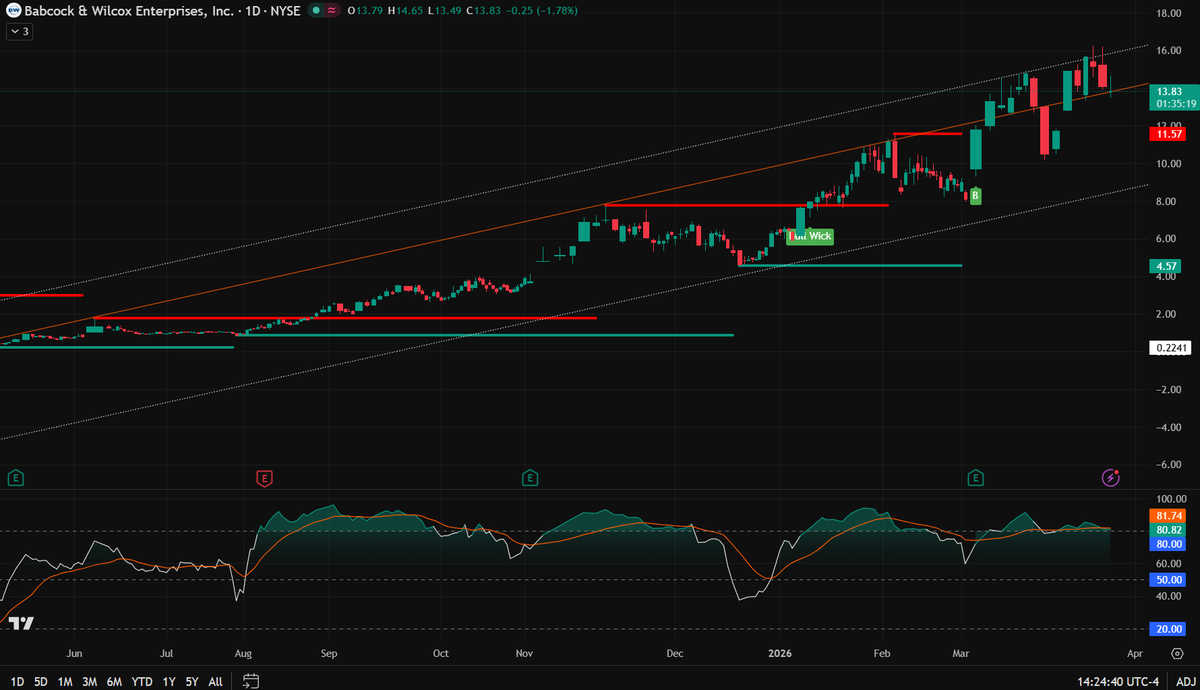
Task: Select the 1D date range
Action: point(18,682)
